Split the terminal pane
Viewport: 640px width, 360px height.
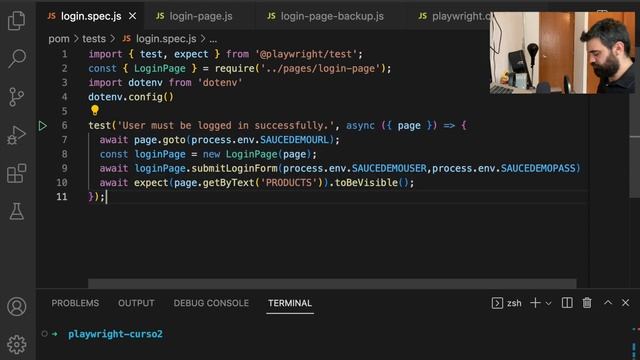567,303
